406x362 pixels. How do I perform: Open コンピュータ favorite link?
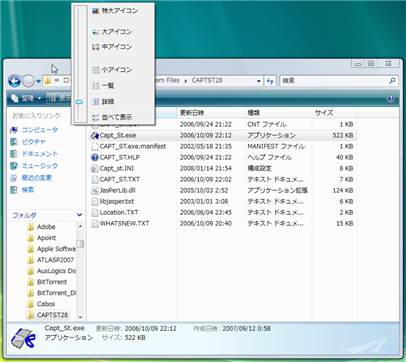pos(34,130)
